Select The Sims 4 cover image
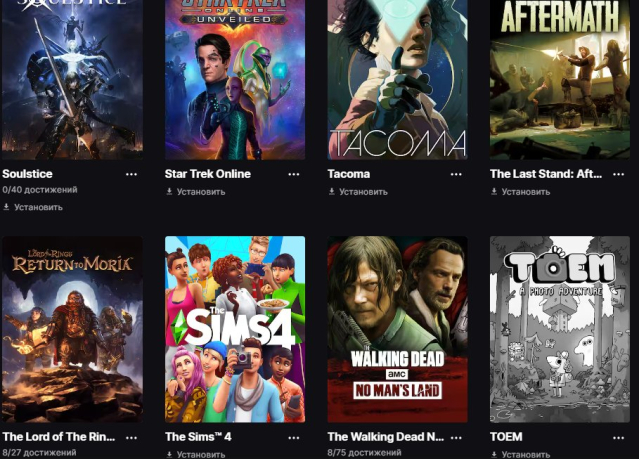 point(235,329)
